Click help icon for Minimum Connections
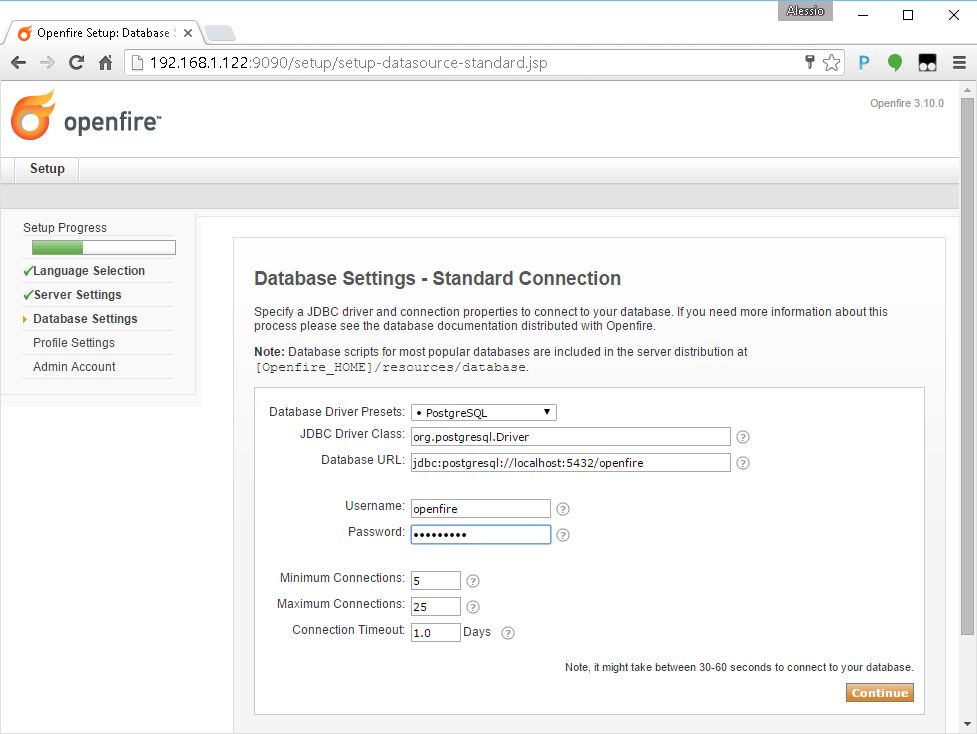 [x=473, y=581]
